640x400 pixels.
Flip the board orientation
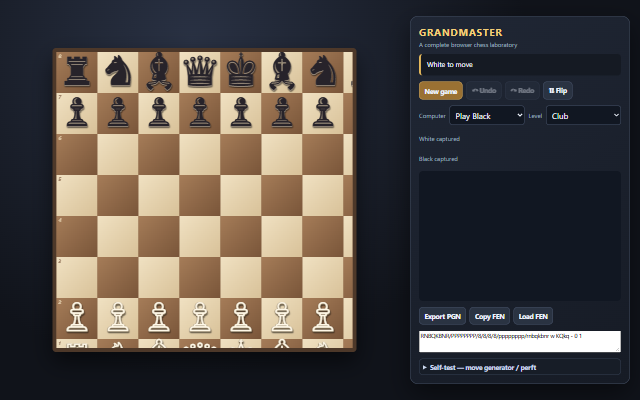558,91
